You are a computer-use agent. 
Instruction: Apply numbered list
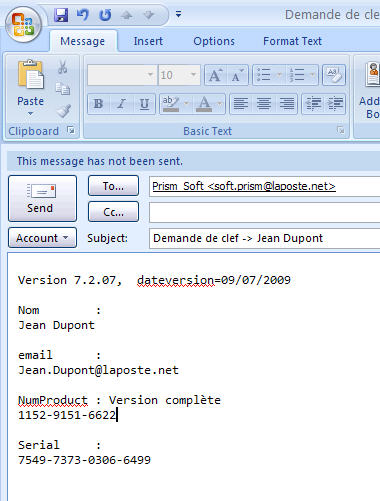coord(297,75)
